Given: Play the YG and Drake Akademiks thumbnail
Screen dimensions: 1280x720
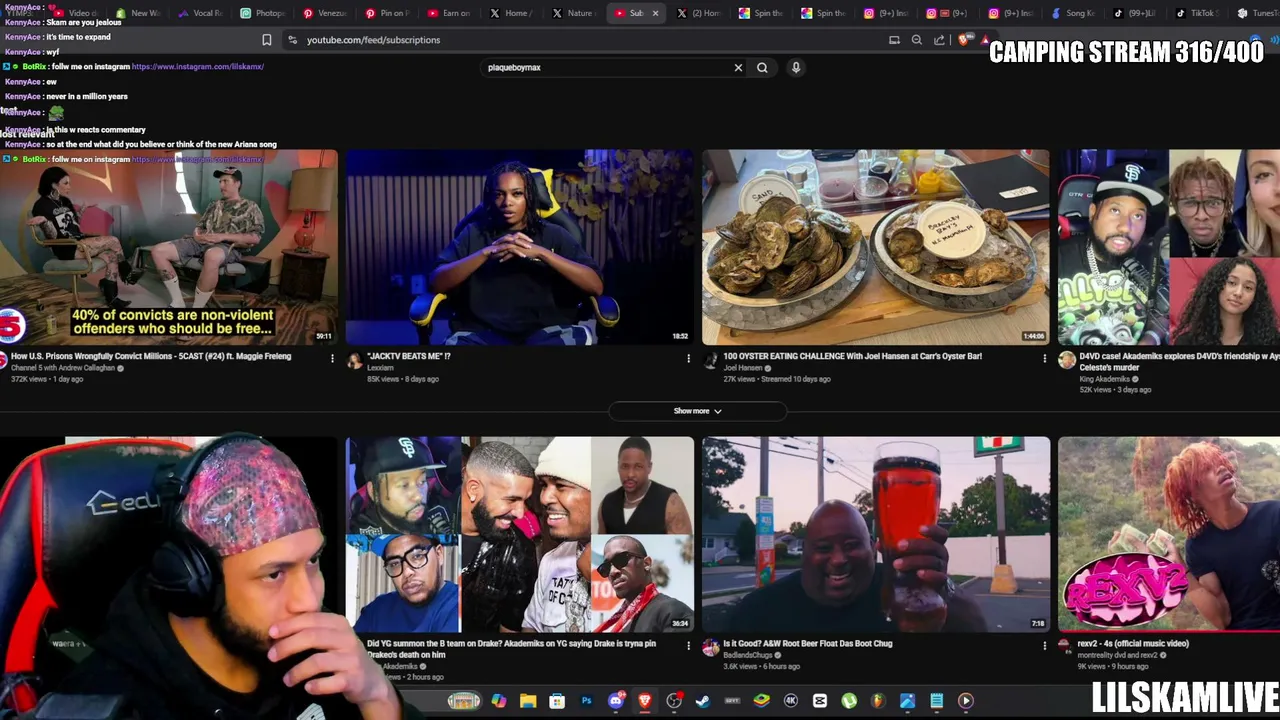Looking at the screenshot, I should pos(519,534).
